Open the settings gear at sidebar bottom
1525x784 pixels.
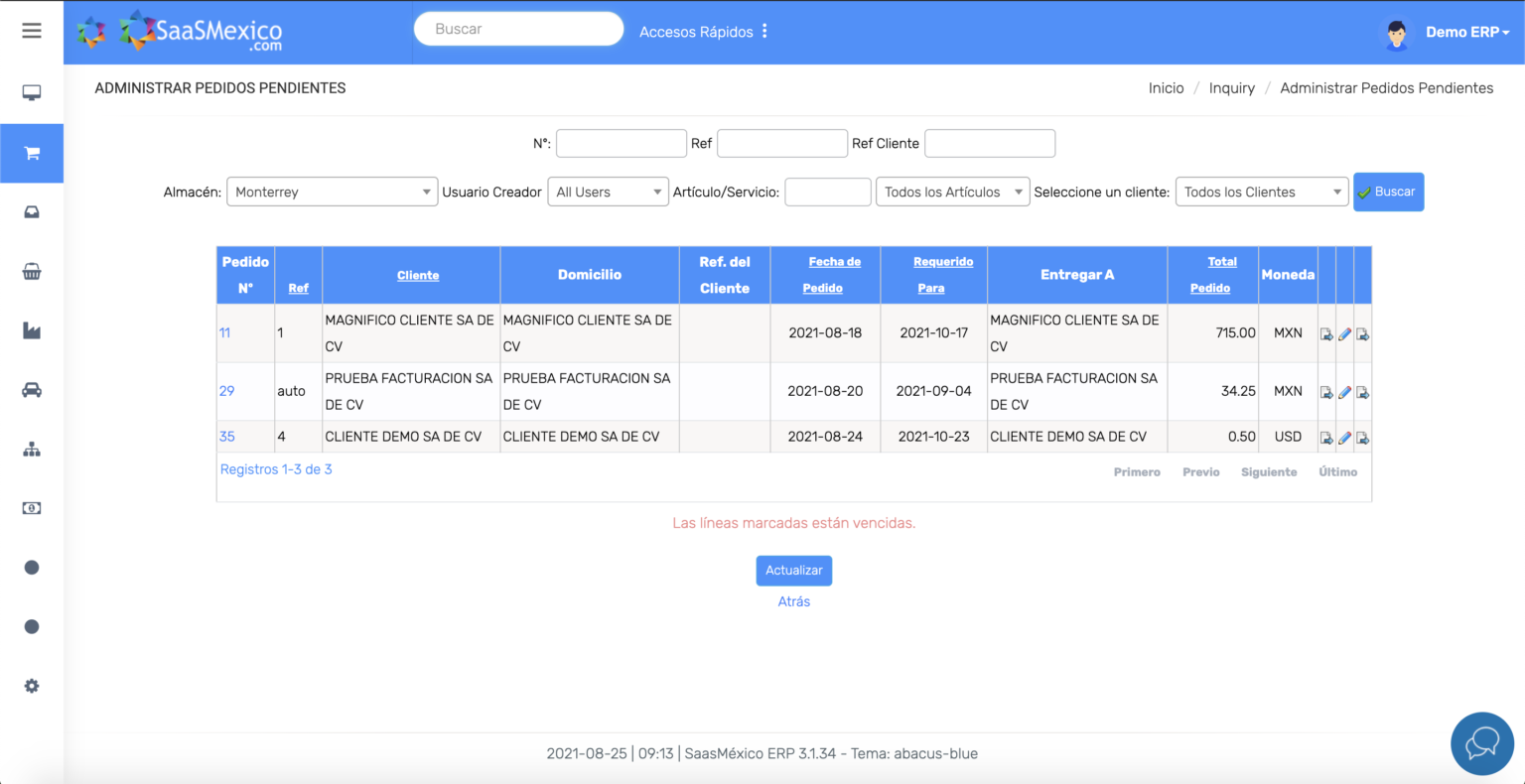pos(32,685)
